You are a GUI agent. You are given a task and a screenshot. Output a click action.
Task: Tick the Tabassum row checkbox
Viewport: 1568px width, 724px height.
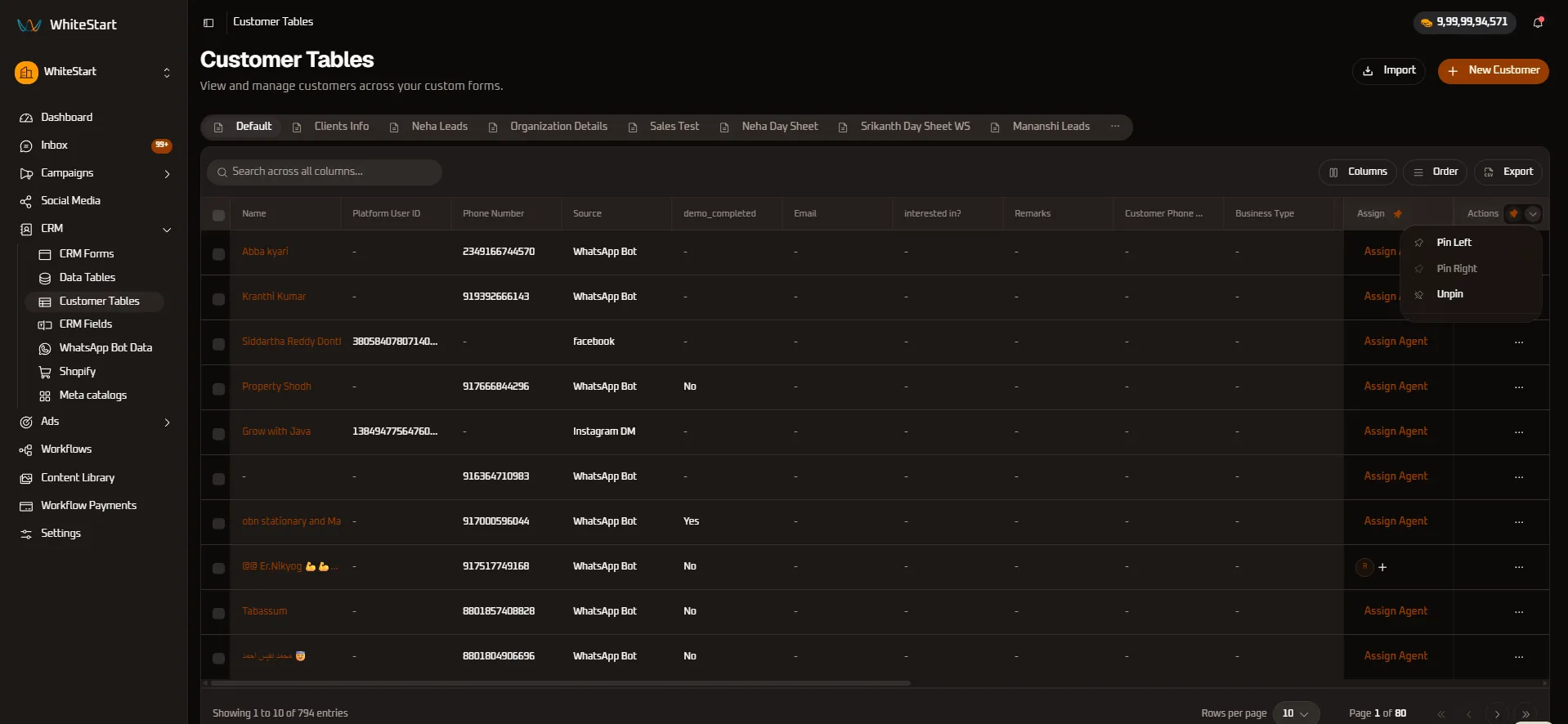coord(218,613)
